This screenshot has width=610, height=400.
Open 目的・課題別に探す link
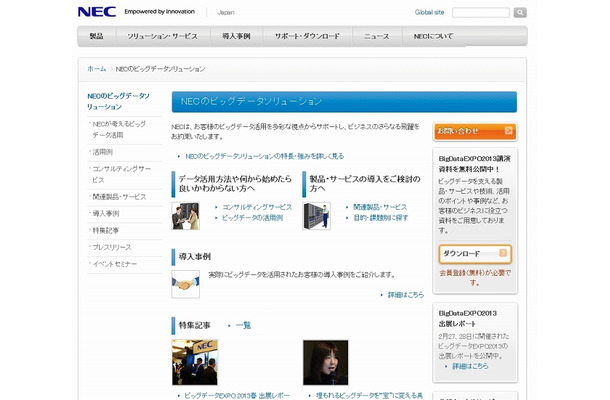point(380,218)
